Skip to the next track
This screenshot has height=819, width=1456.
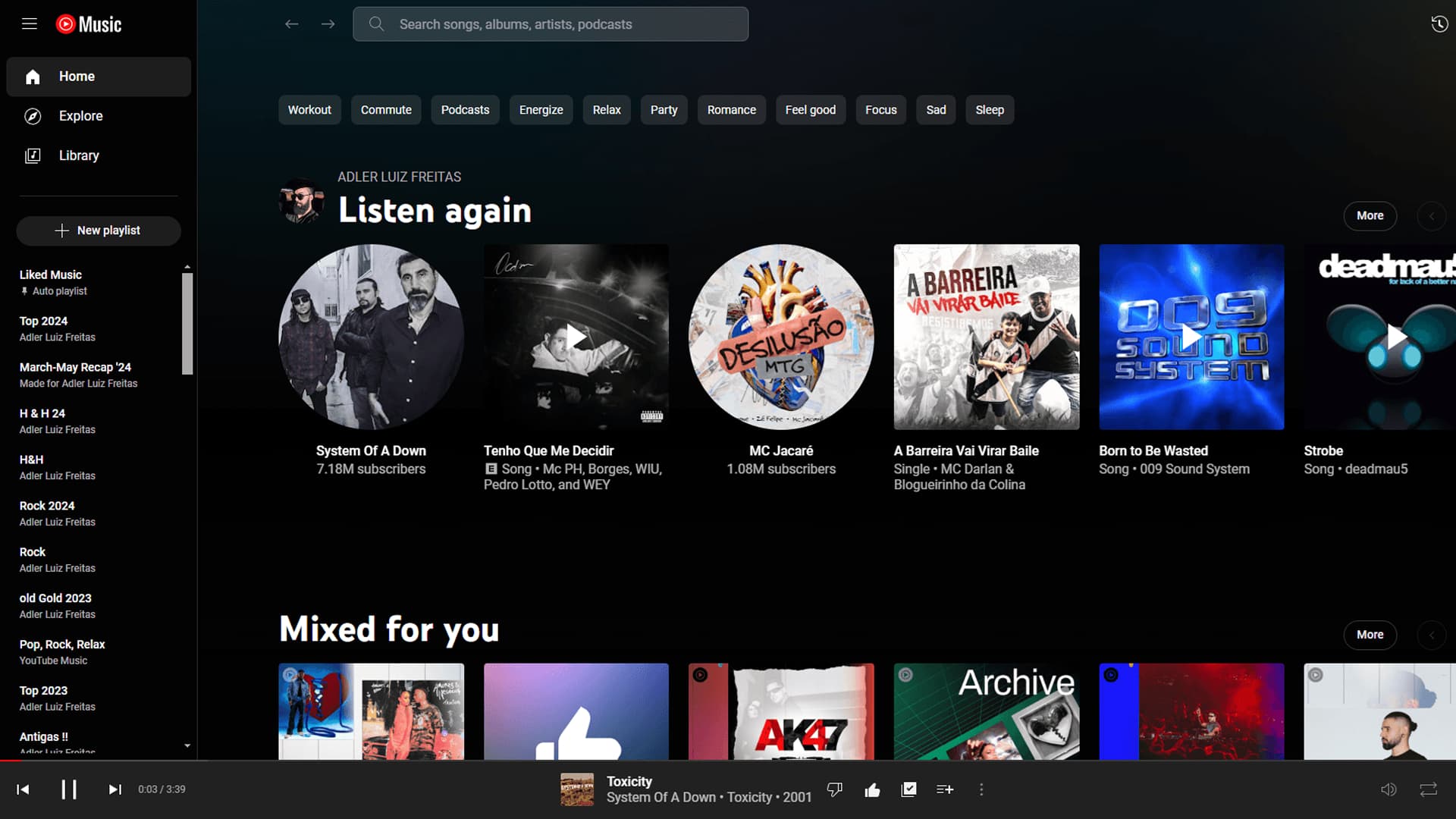coord(115,789)
